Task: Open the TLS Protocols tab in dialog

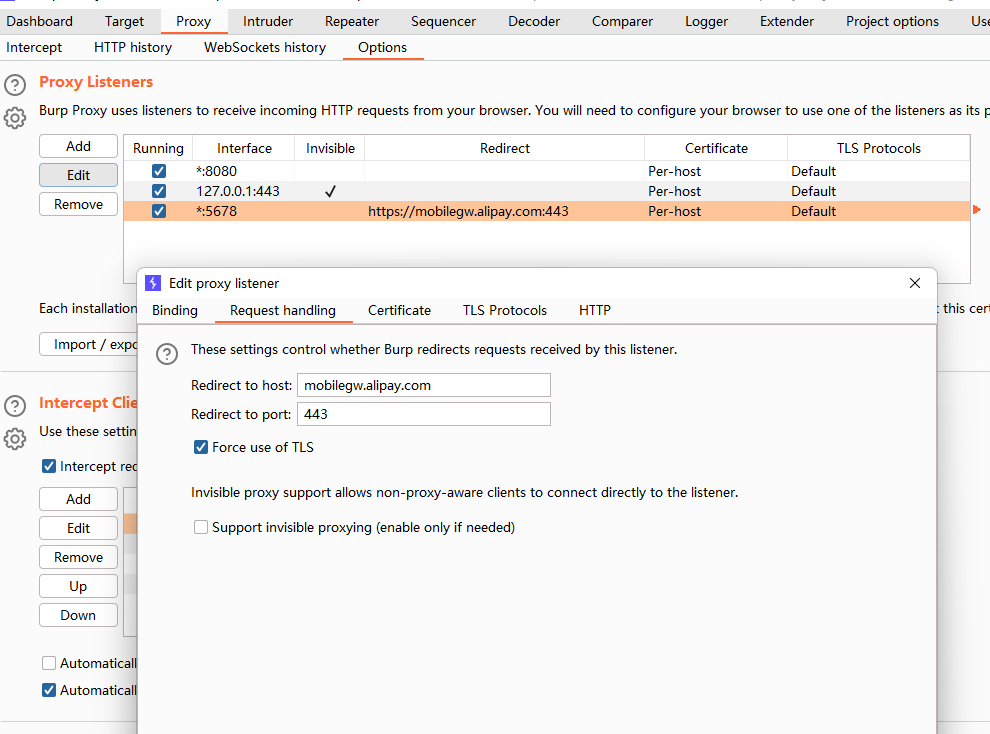Action: click(x=504, y=310)
